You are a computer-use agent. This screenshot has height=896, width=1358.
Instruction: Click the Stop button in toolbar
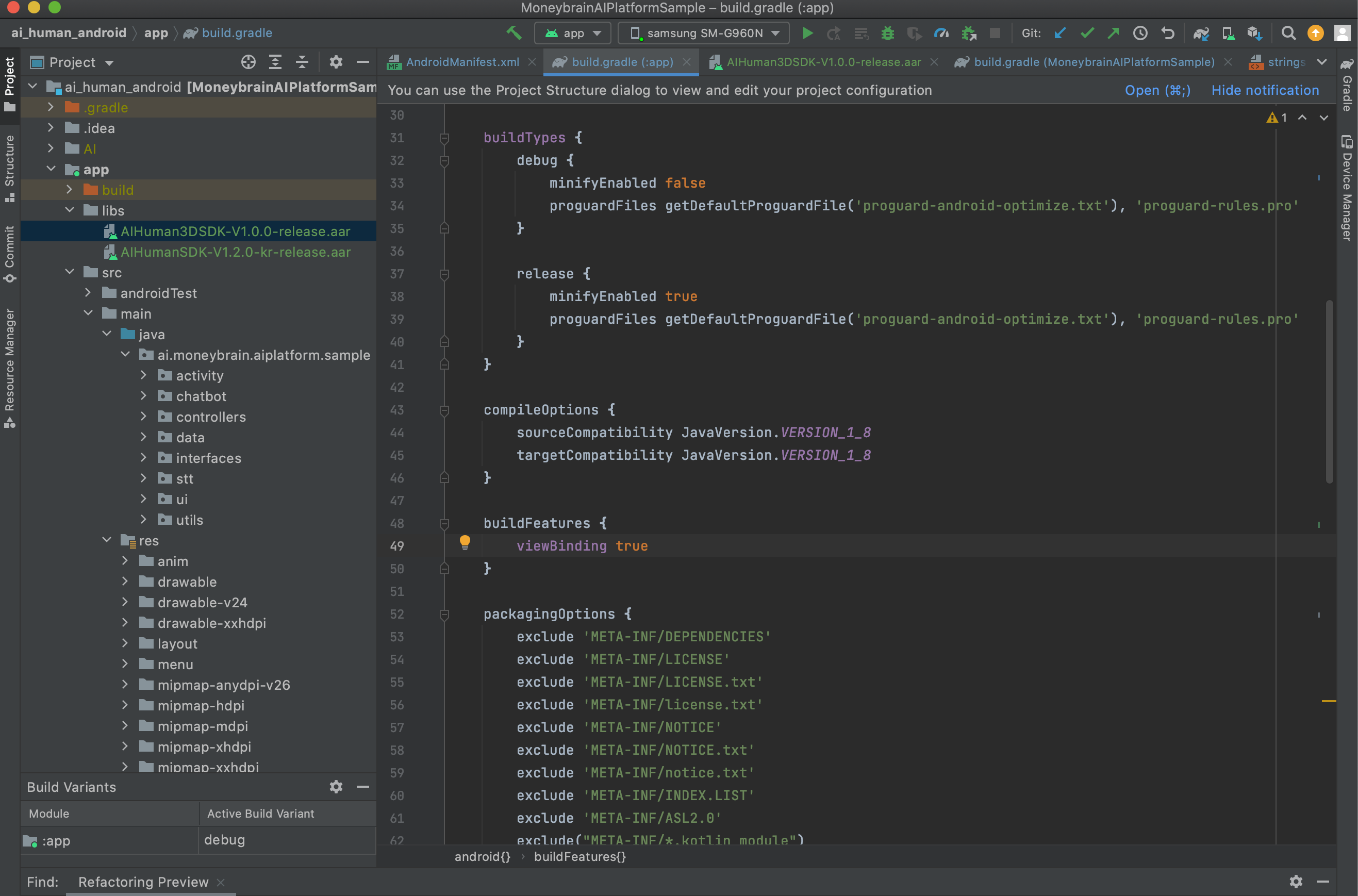995,33
